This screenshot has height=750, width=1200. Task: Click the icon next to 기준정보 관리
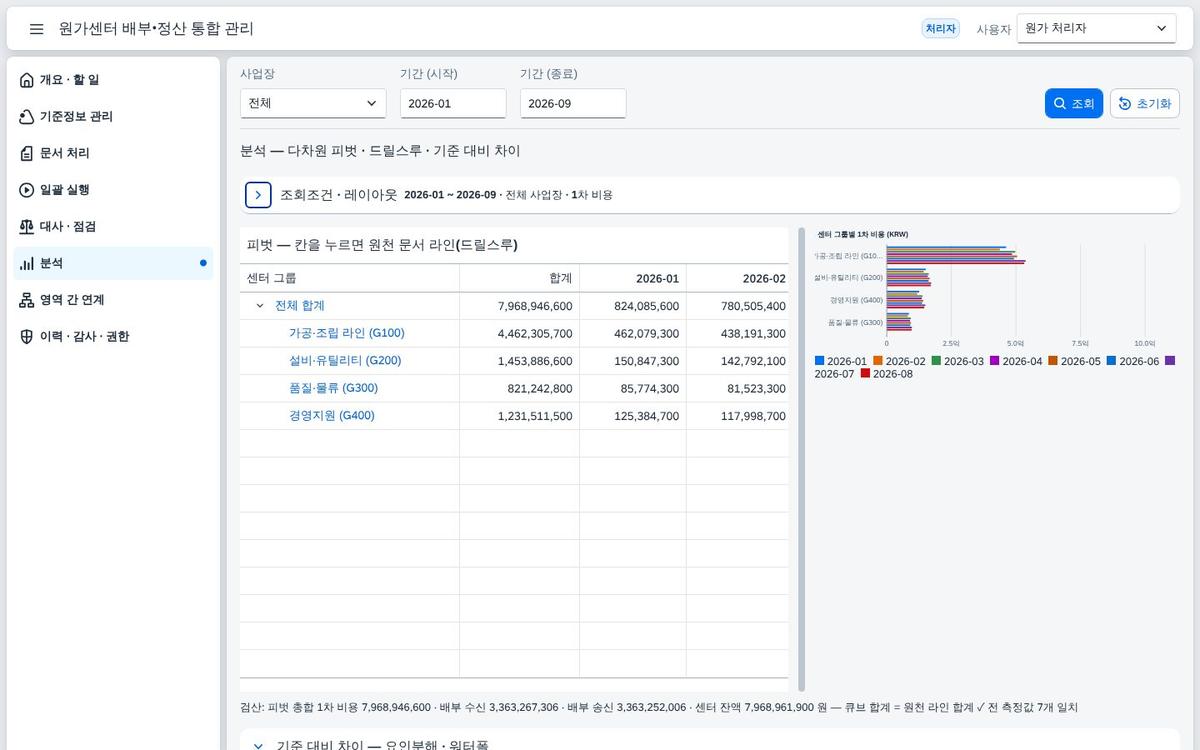[27, 117]
